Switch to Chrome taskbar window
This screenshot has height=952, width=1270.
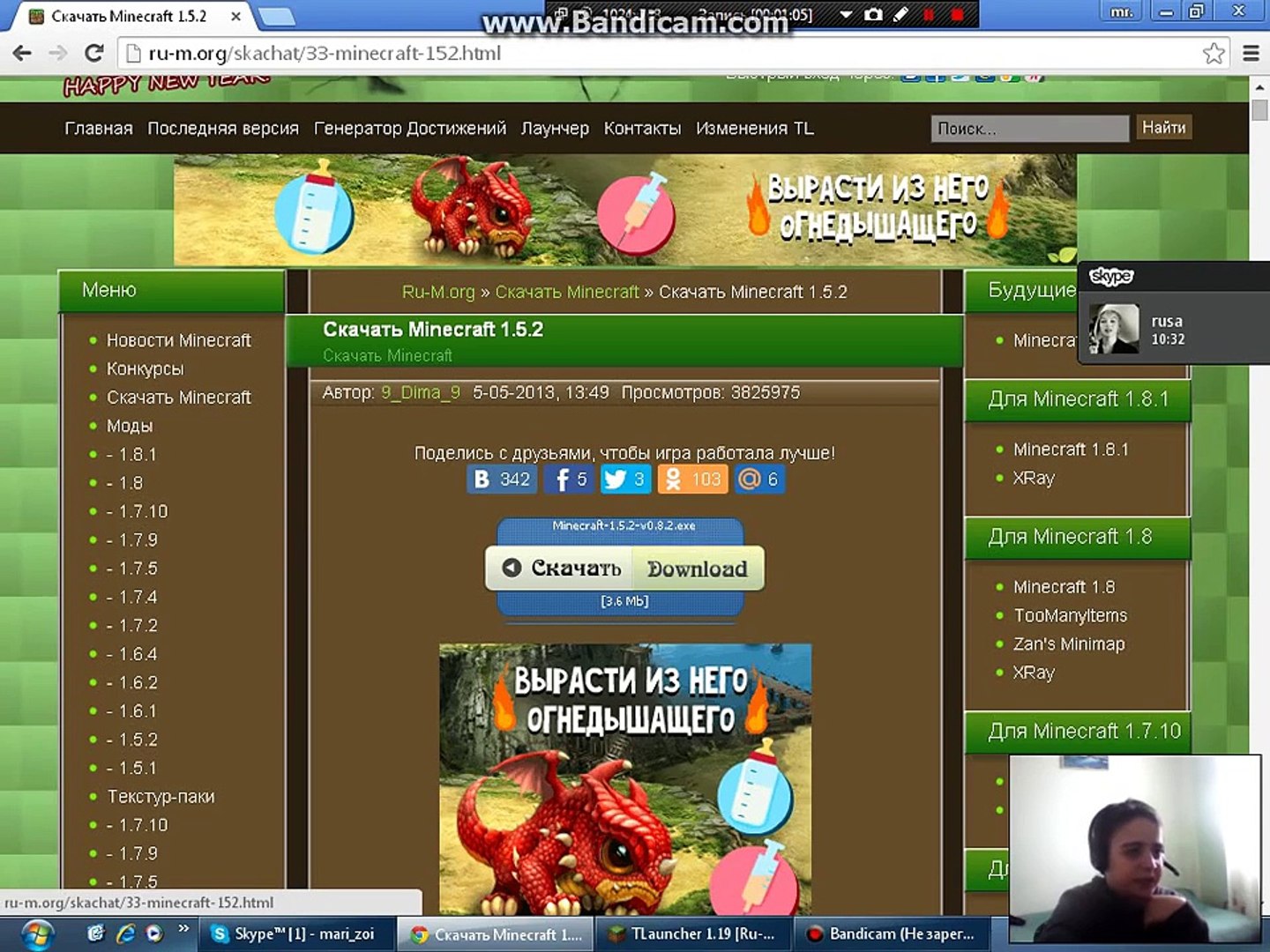click(x=495, y=933)
